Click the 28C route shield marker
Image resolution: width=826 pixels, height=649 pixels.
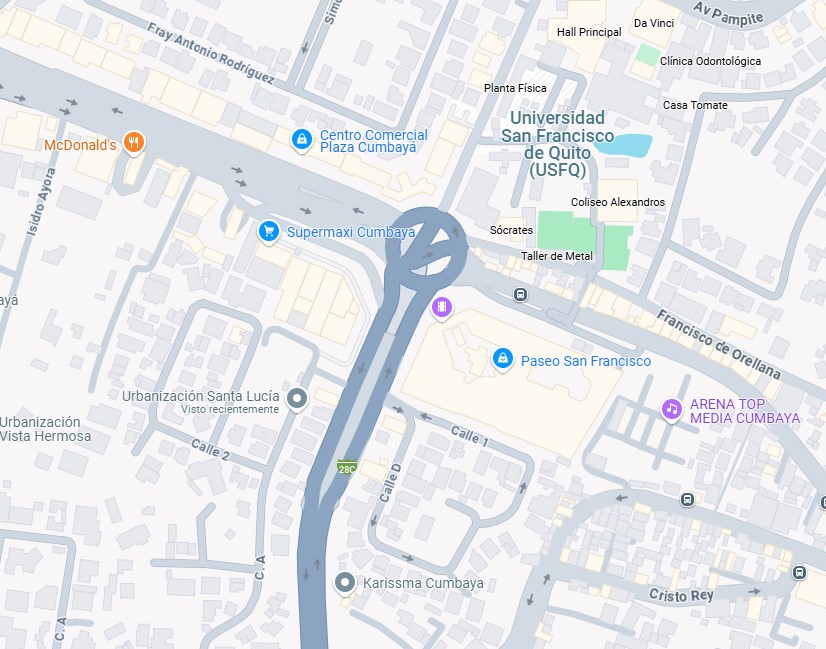pyautogui.click(x=347, y=467)
